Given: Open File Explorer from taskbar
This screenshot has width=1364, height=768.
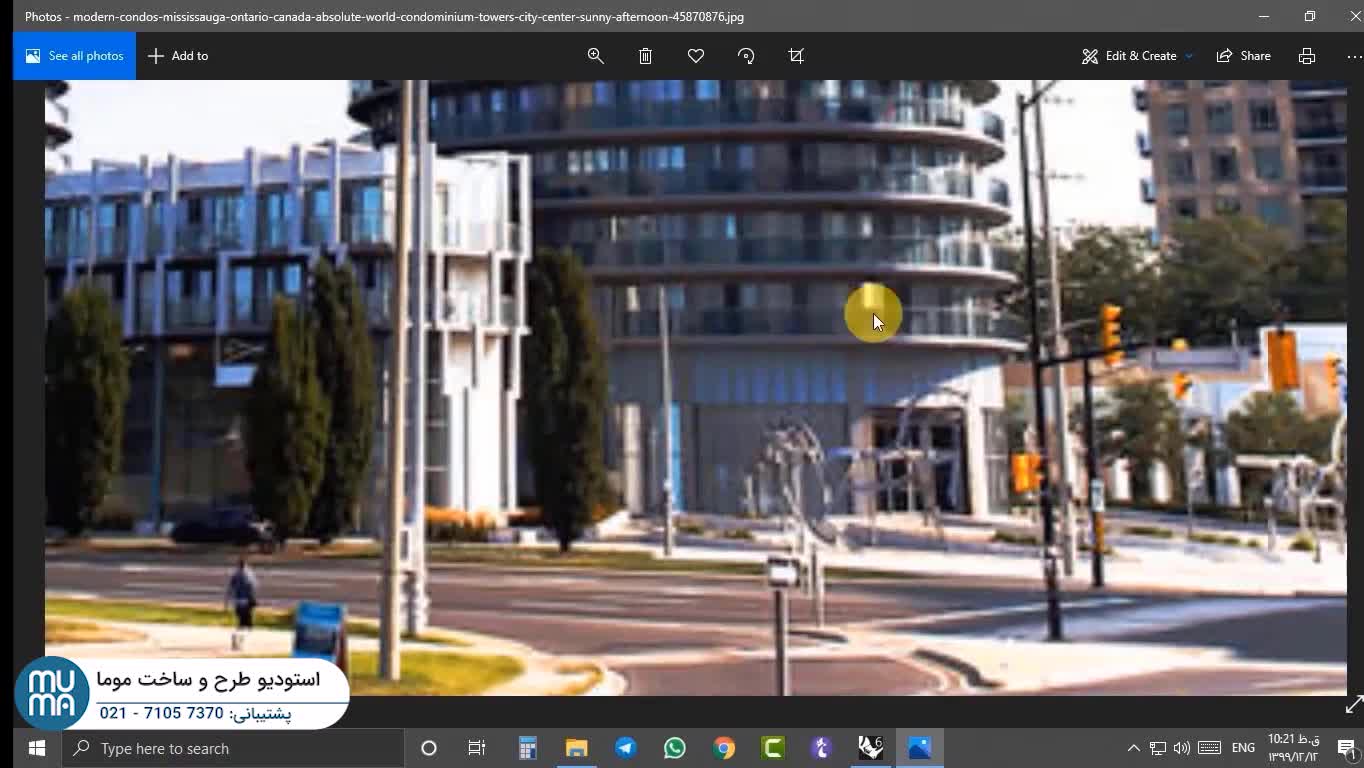Looking at the screenshot, I should point(576,748).
